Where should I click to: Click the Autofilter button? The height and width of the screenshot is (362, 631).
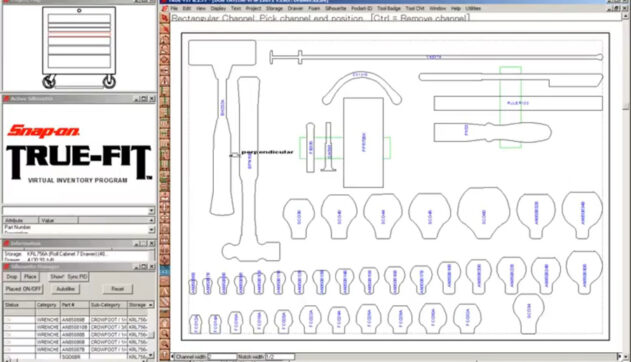[66, 289]
